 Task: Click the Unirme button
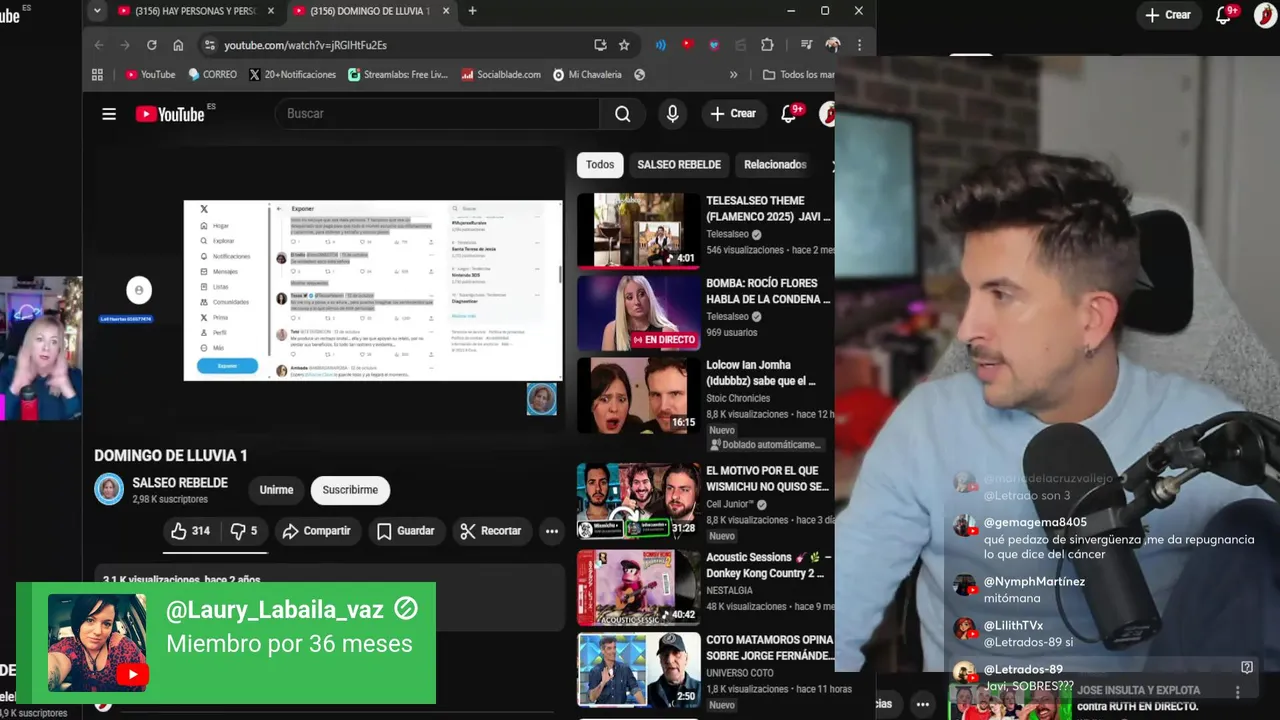point(276,490)
